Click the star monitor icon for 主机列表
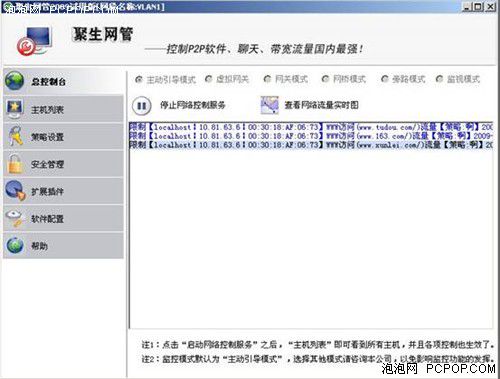 [x=15, y=109]
